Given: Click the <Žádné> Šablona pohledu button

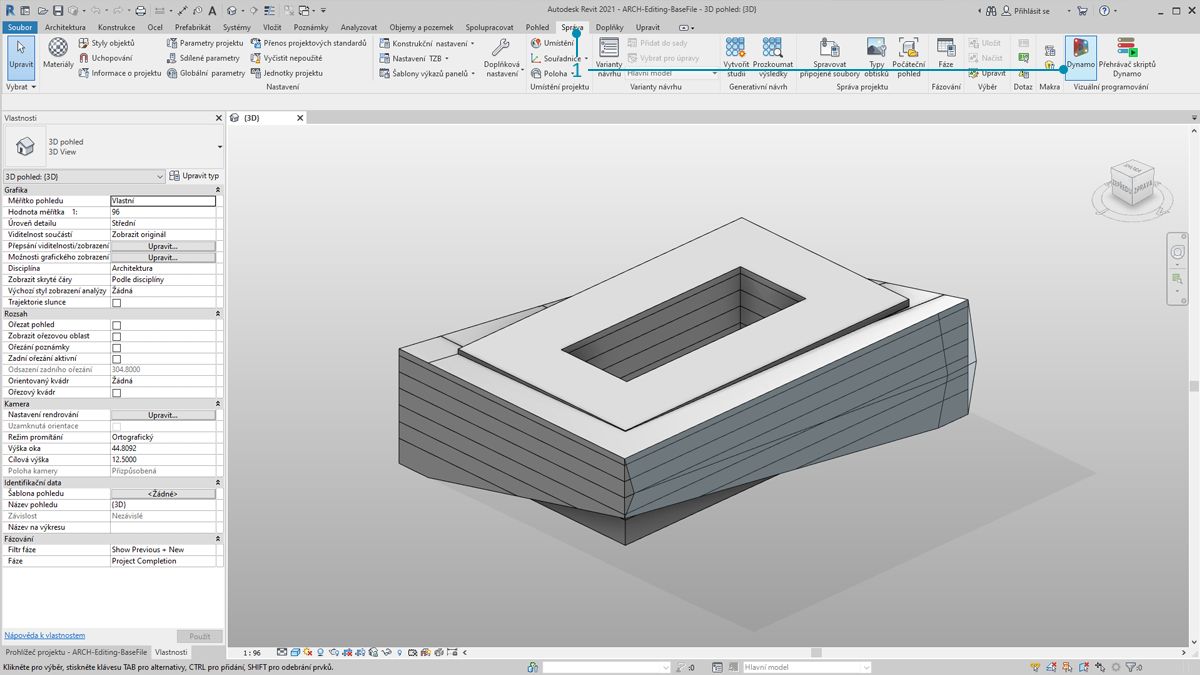Looking at the screenshot, I should click(163, 494).
